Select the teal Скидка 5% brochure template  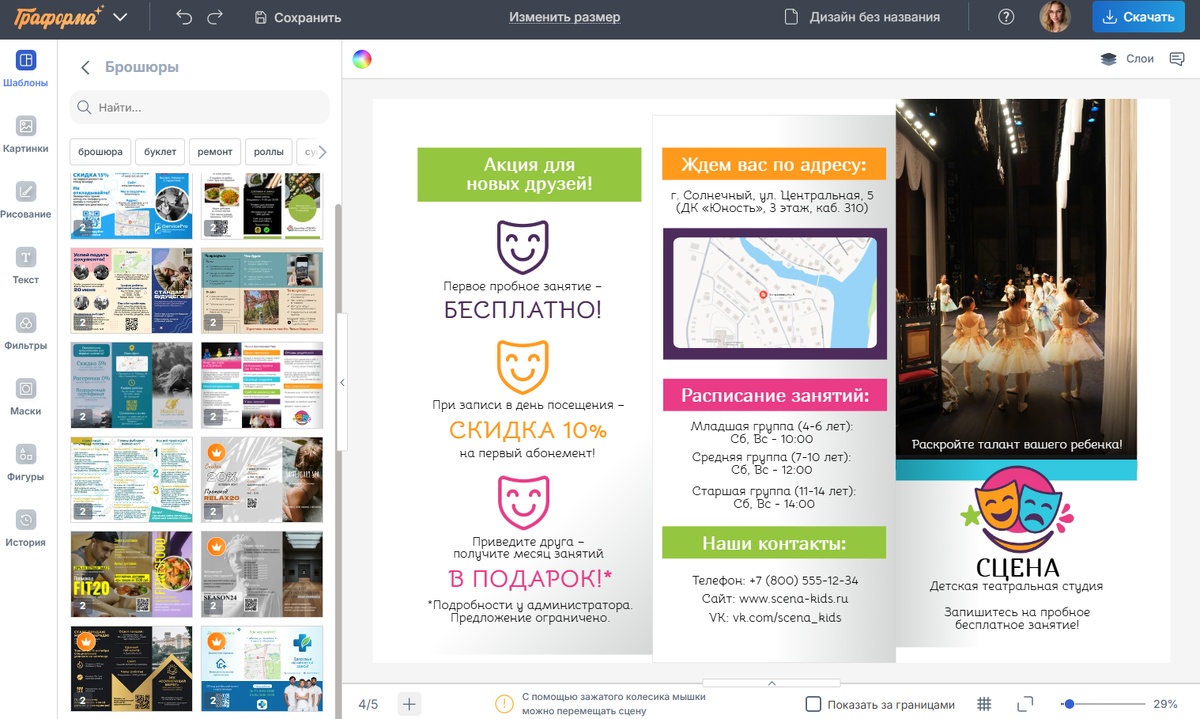click(x=131, y=385)
